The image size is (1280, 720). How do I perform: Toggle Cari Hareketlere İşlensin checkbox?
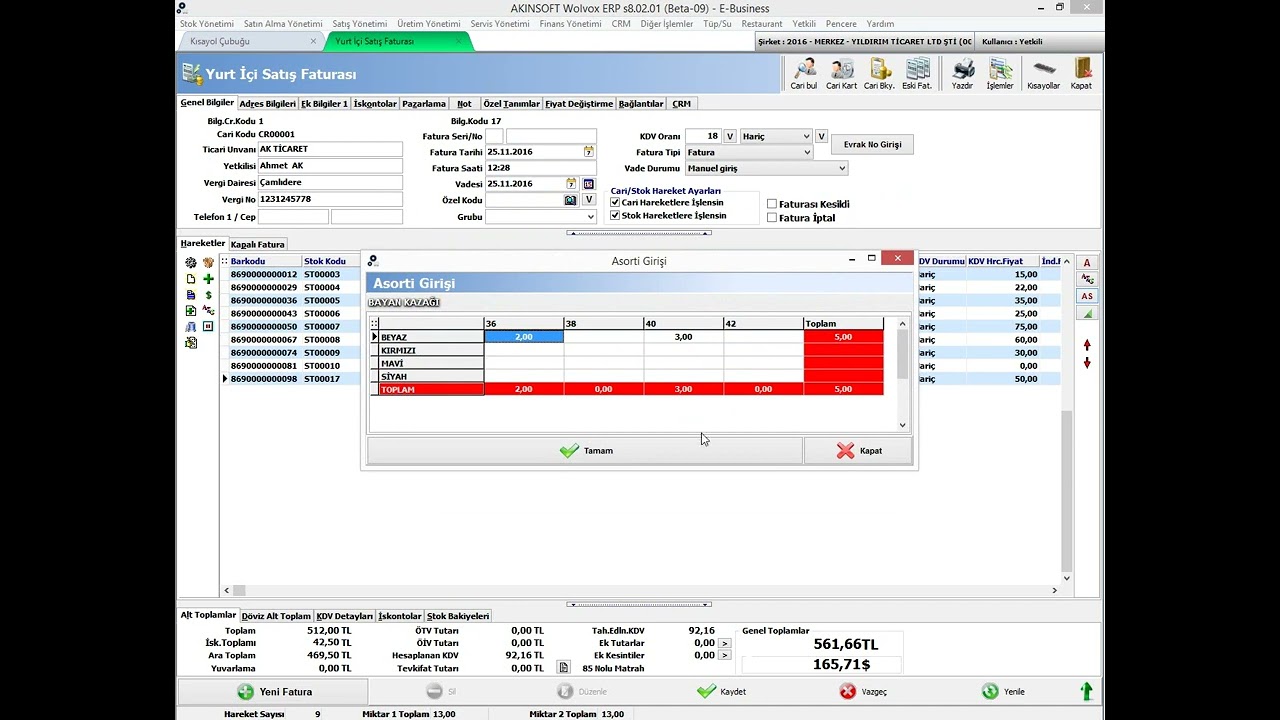[615, 202]
